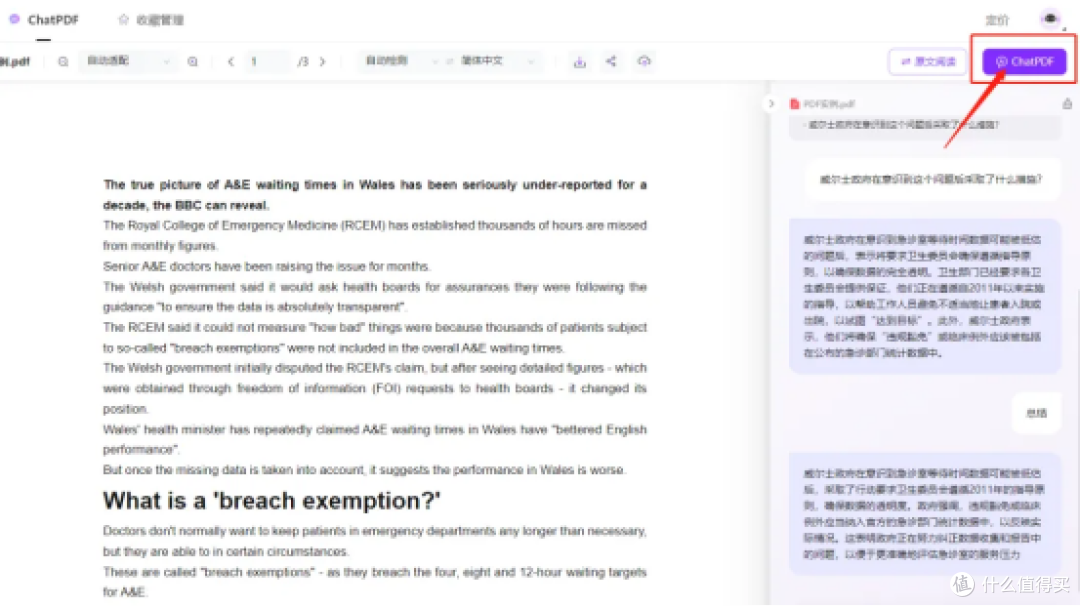Open the 定价 pricing link

tap(997, 20)
